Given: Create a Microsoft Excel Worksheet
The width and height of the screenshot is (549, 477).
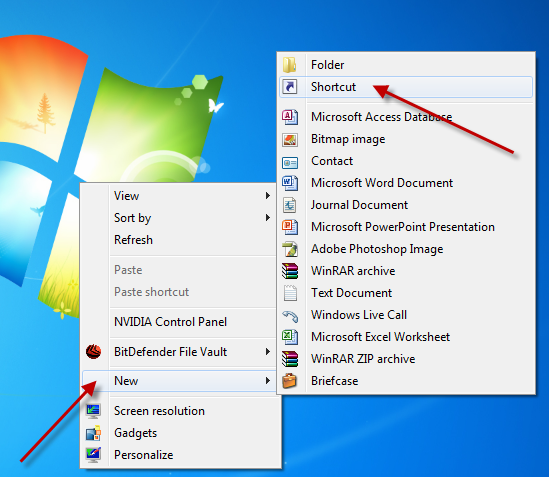Looking at the screenshot, I should pos(406,337).
